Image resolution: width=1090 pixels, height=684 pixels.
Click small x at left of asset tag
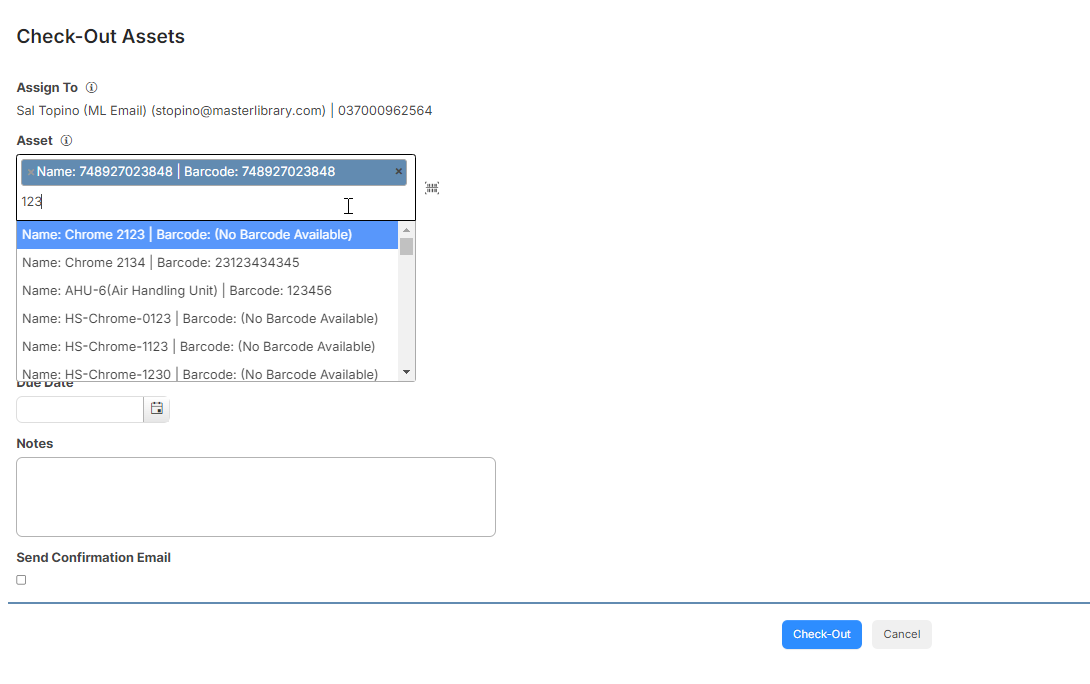coord(31,172)
